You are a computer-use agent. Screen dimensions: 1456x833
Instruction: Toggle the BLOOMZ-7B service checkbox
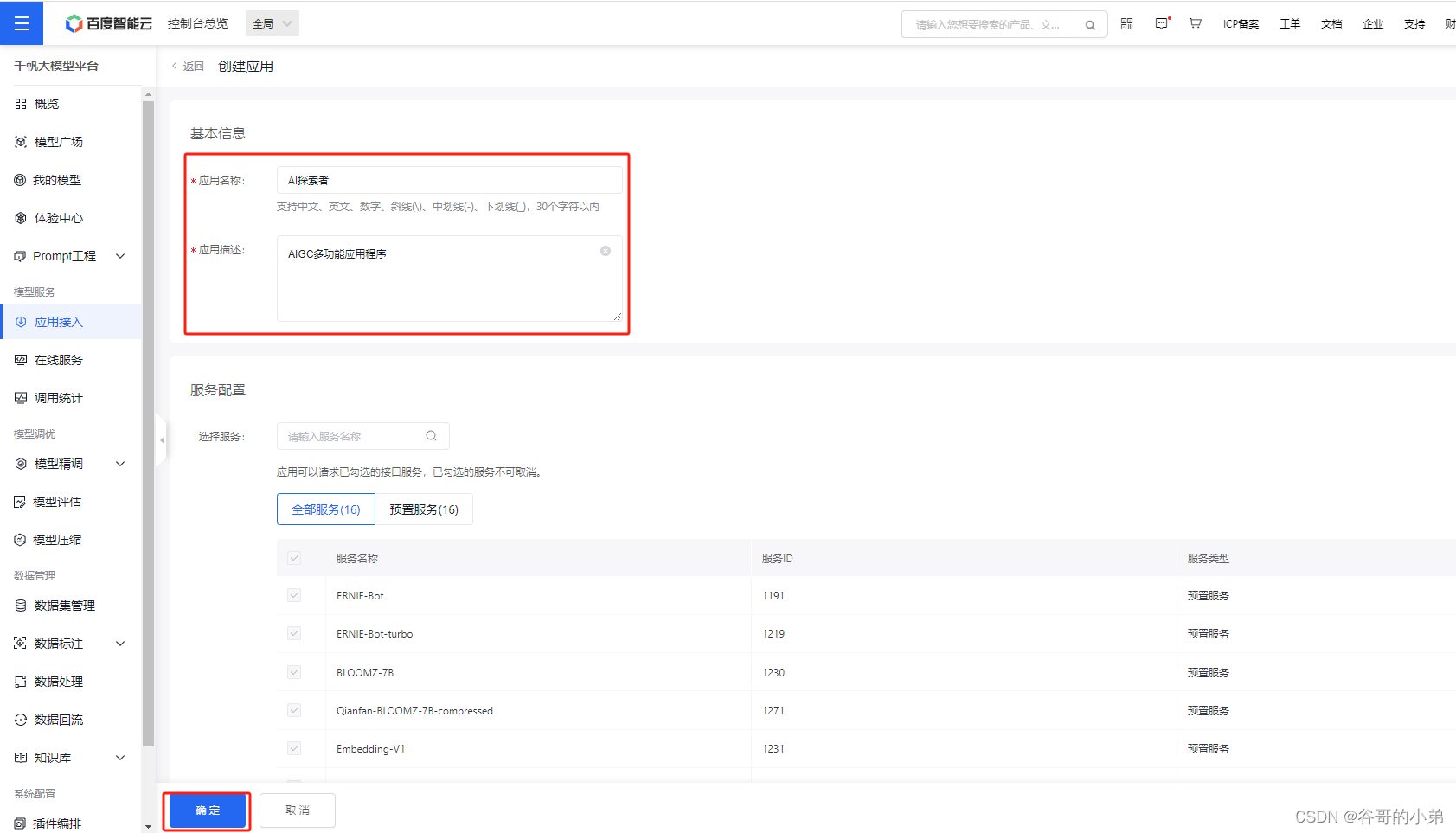(x=294, y=672)
